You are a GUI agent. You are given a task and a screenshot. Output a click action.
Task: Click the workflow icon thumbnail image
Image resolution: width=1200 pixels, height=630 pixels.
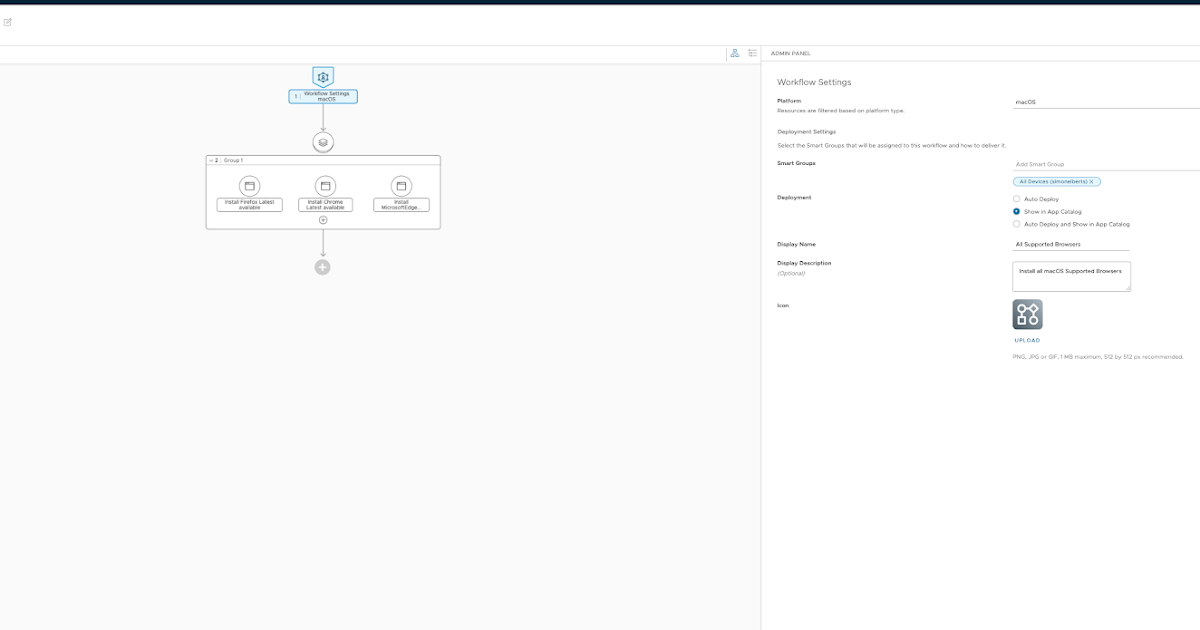(x=1027, y=314)
